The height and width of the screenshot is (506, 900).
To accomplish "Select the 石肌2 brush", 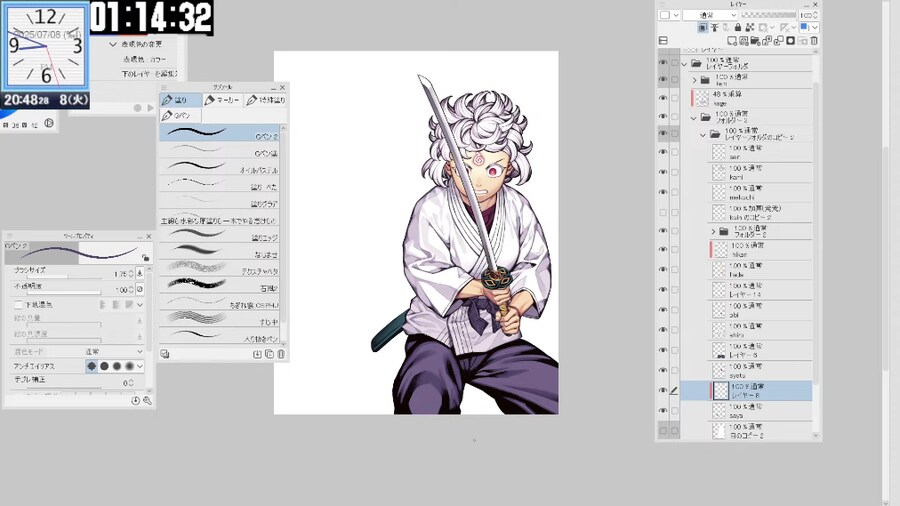I will tap(219, 285).
